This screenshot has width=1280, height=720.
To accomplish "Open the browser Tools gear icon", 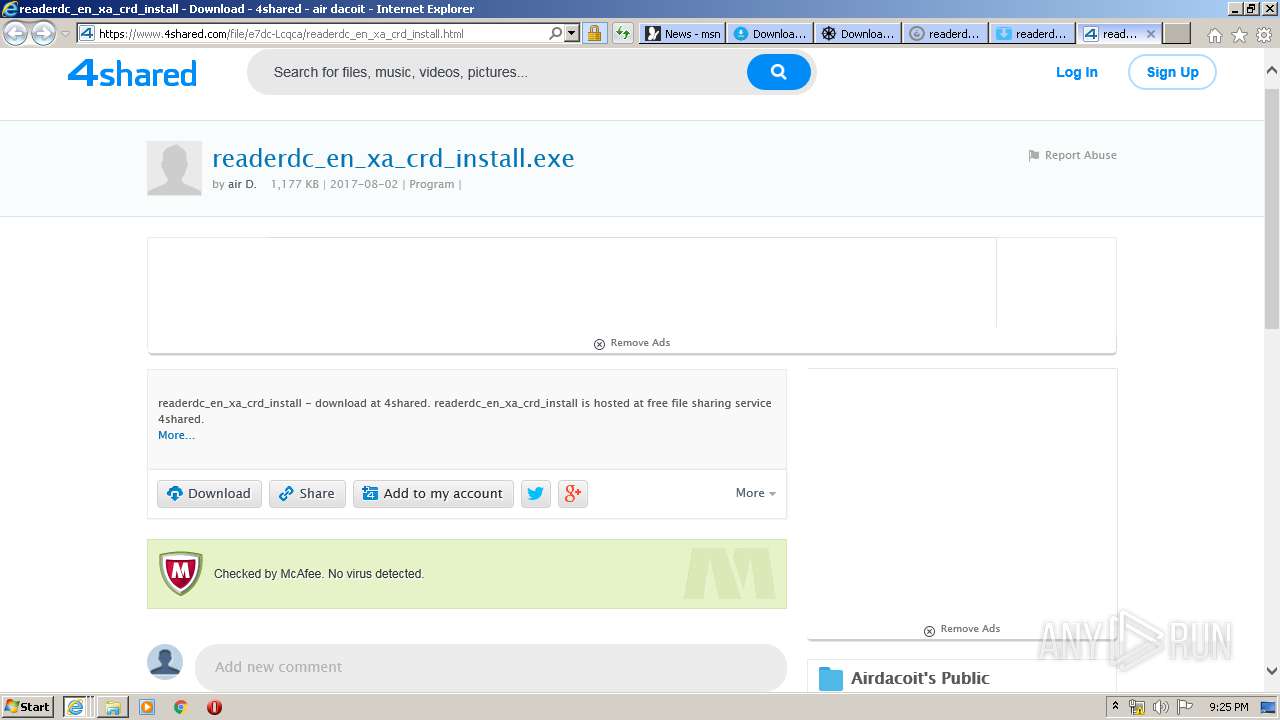I will click(1265, 35).
